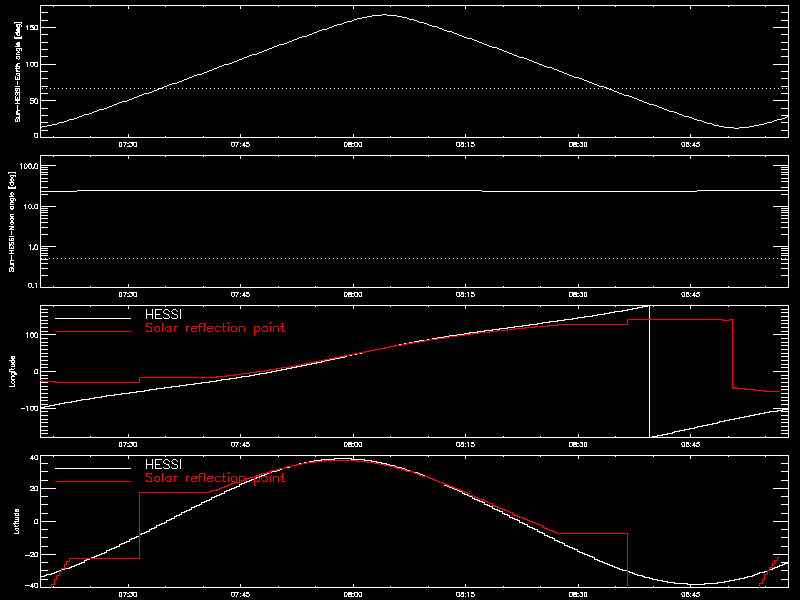Click the Sun-HESSI-Earth angle [deg] axis label
Screen dimensions: 800x600
point(18,72)
